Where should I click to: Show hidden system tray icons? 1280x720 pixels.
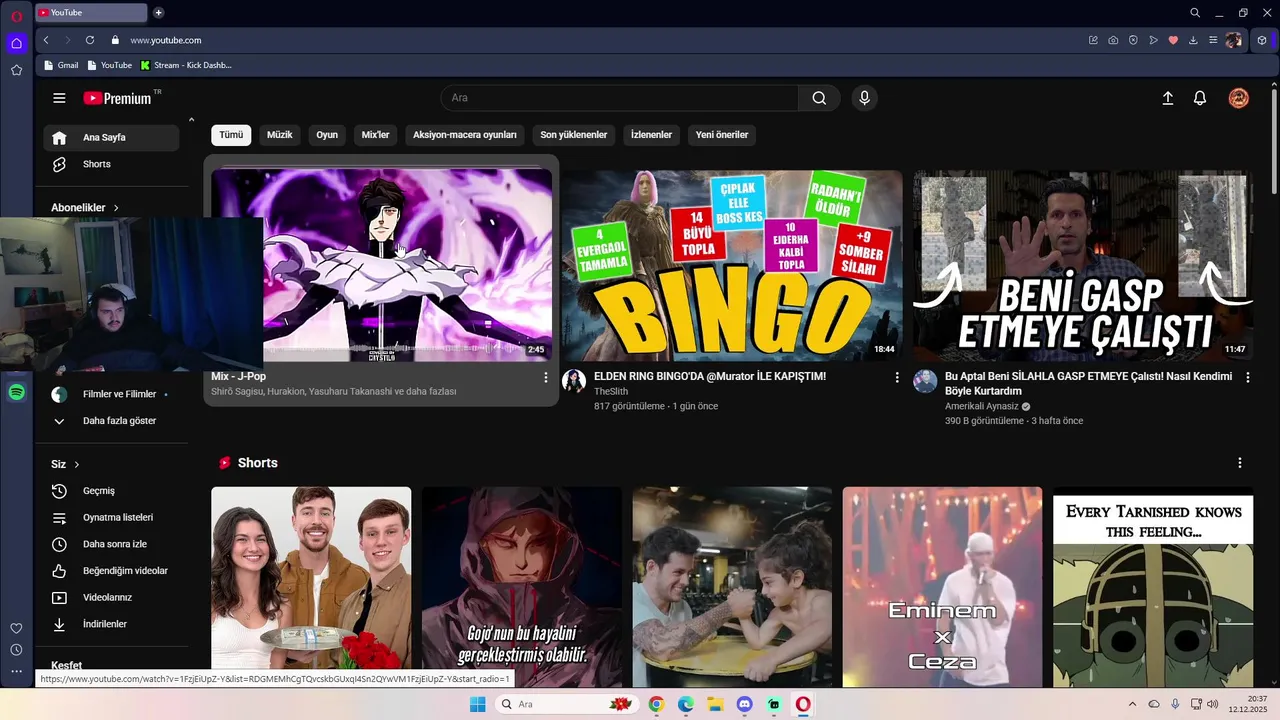[x=1132, y=704]
